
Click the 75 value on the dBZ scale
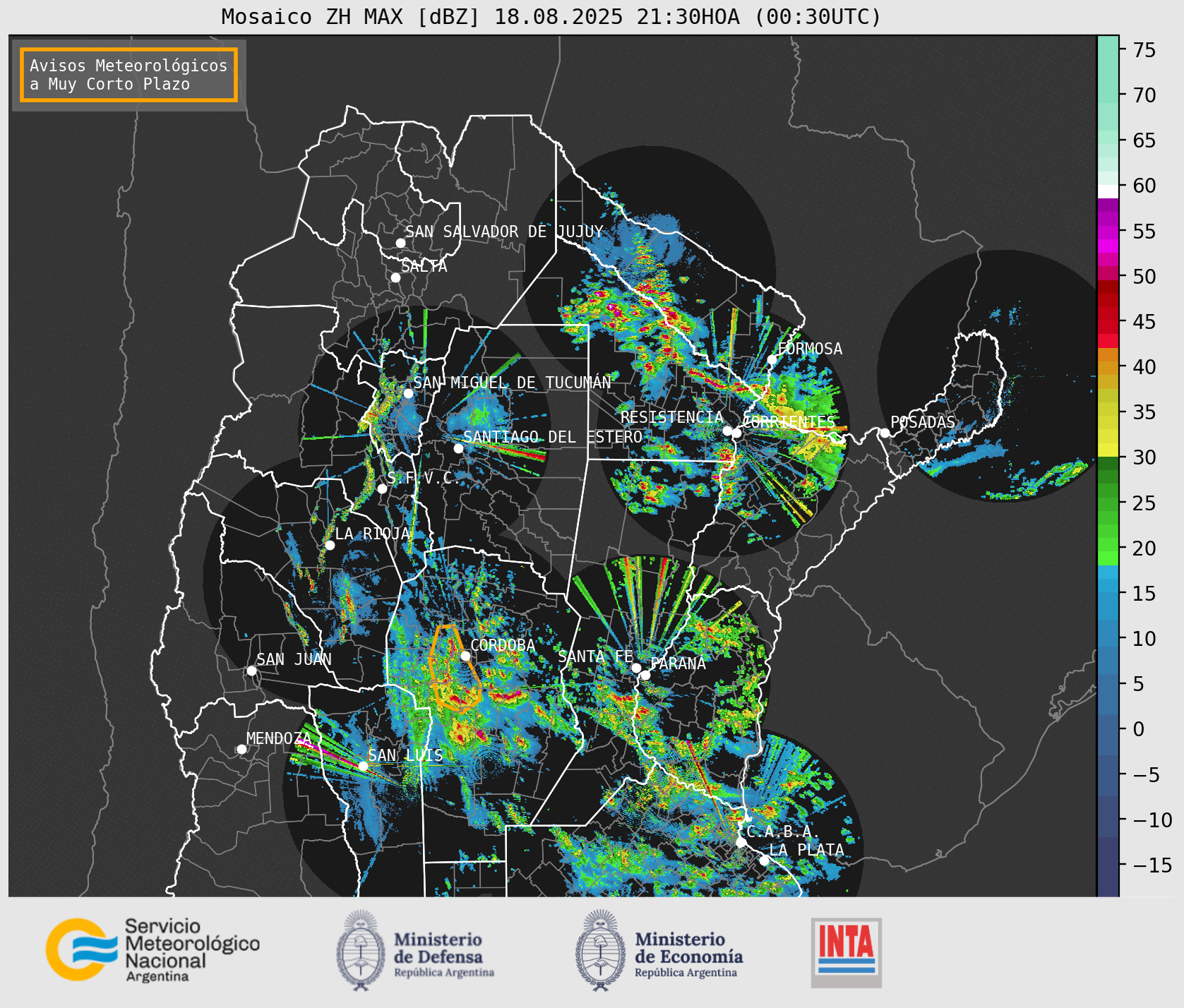tap(1144, 49)
